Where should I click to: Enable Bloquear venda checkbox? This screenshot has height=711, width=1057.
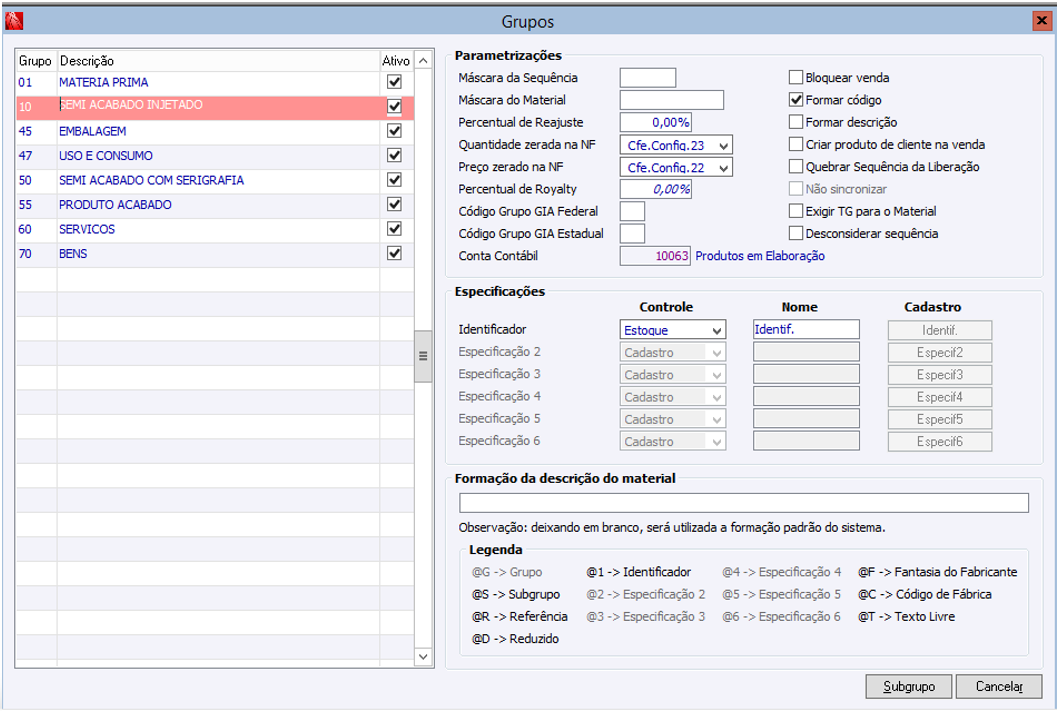pyautogui.click(x=796, y=78)
